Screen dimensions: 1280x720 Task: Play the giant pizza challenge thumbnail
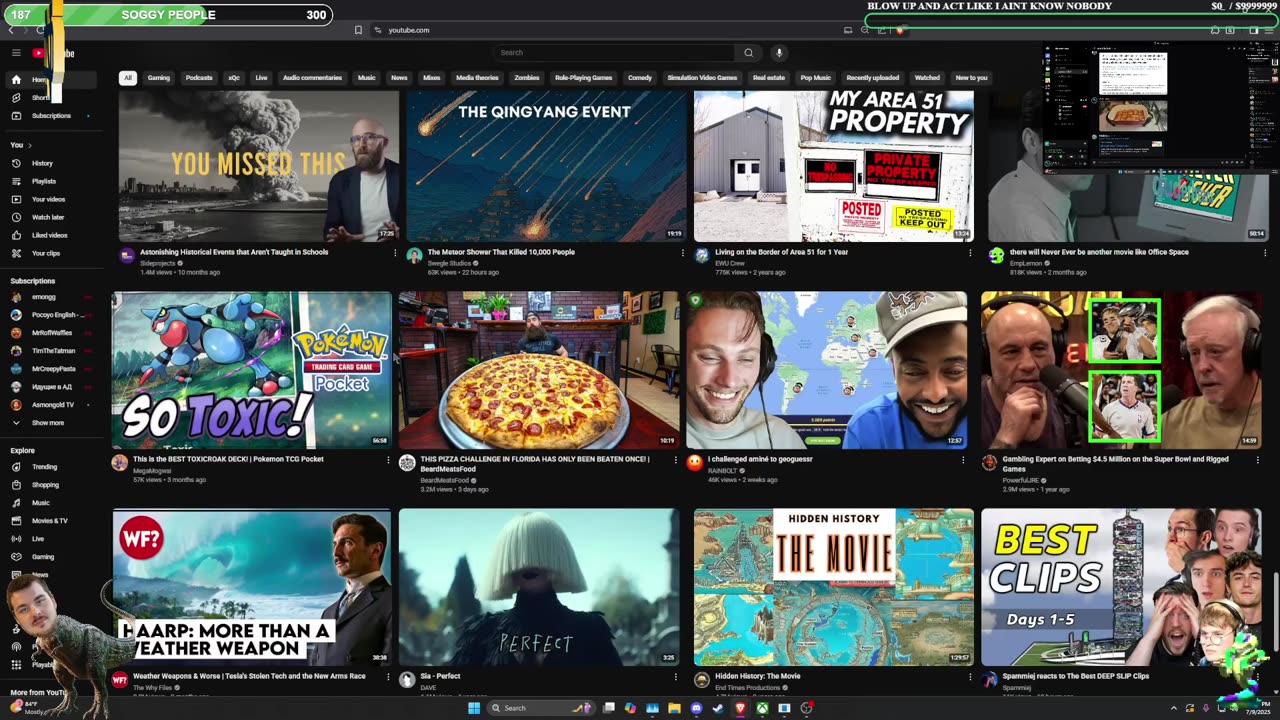pyautogui.click(x=538, y=370)
